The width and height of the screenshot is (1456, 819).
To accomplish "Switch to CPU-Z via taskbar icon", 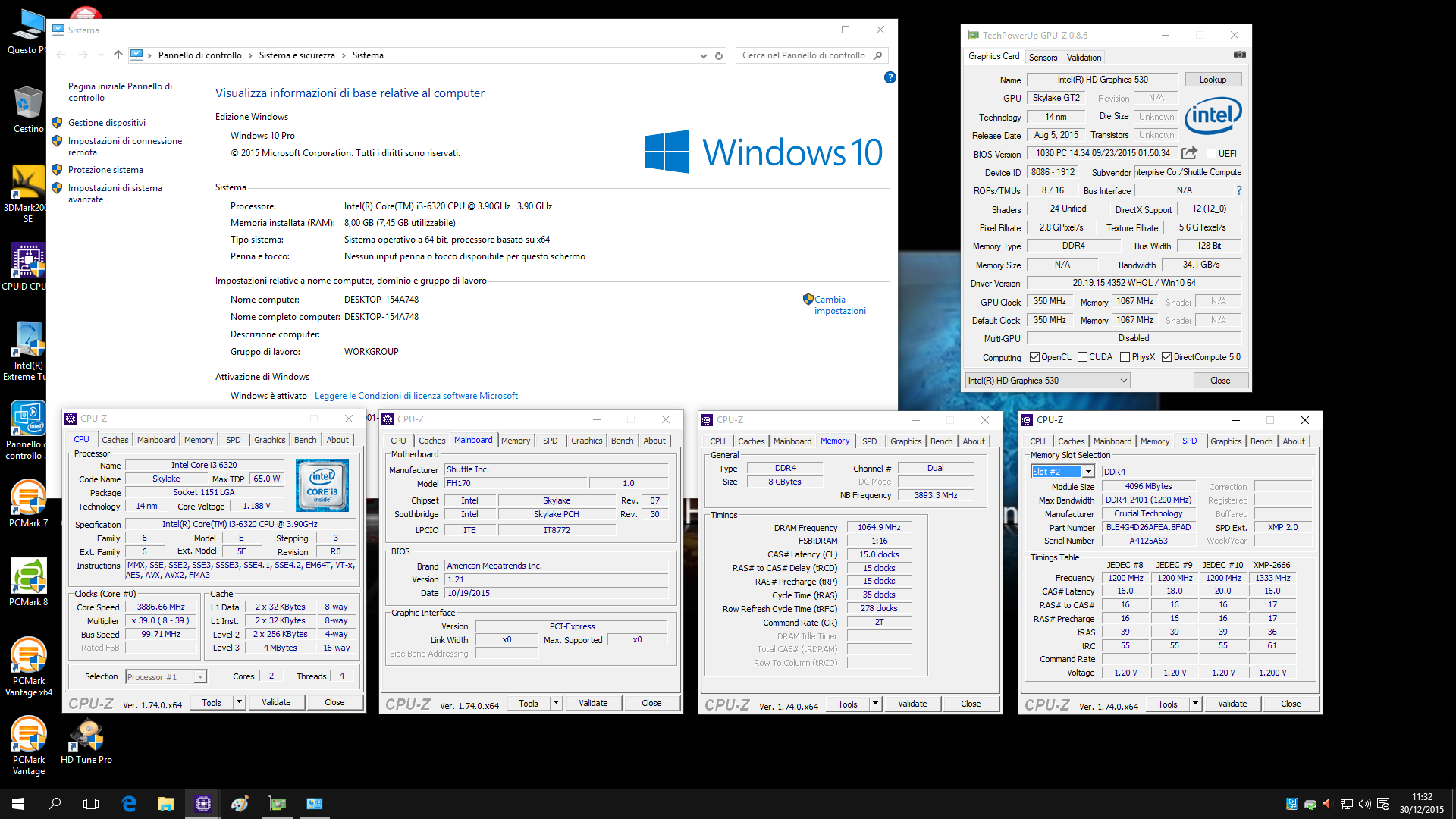I will coord(202,804).
